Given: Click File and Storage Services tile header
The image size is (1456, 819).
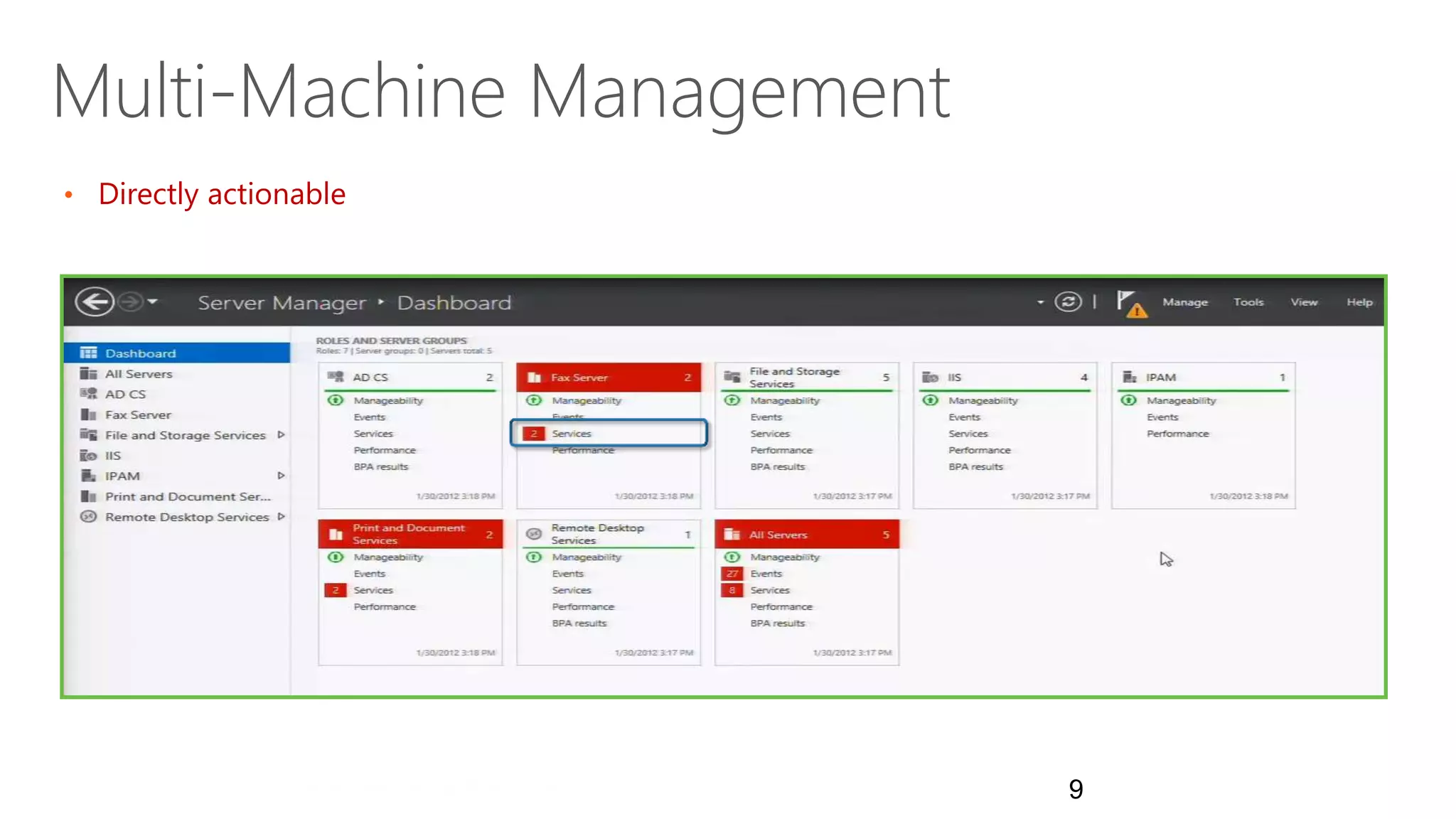Looking at the screenshot, I should point(807,378).
